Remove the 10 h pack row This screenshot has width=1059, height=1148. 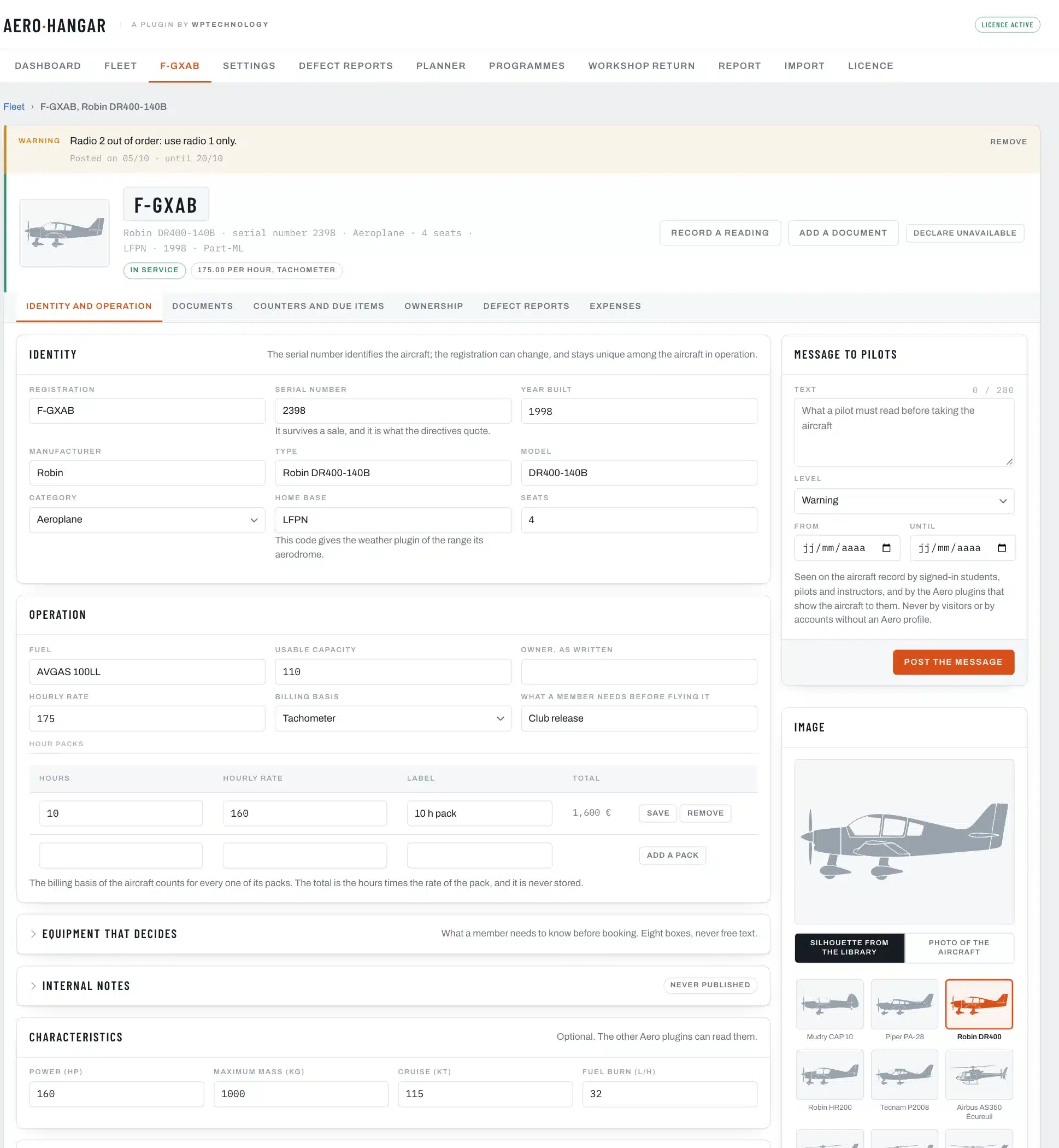click(x=705, y=813)
